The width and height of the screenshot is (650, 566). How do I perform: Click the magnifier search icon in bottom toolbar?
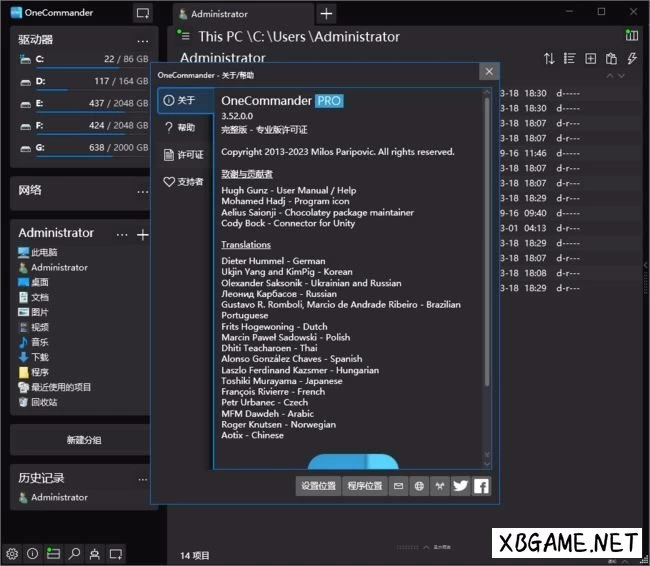(74, 553)
